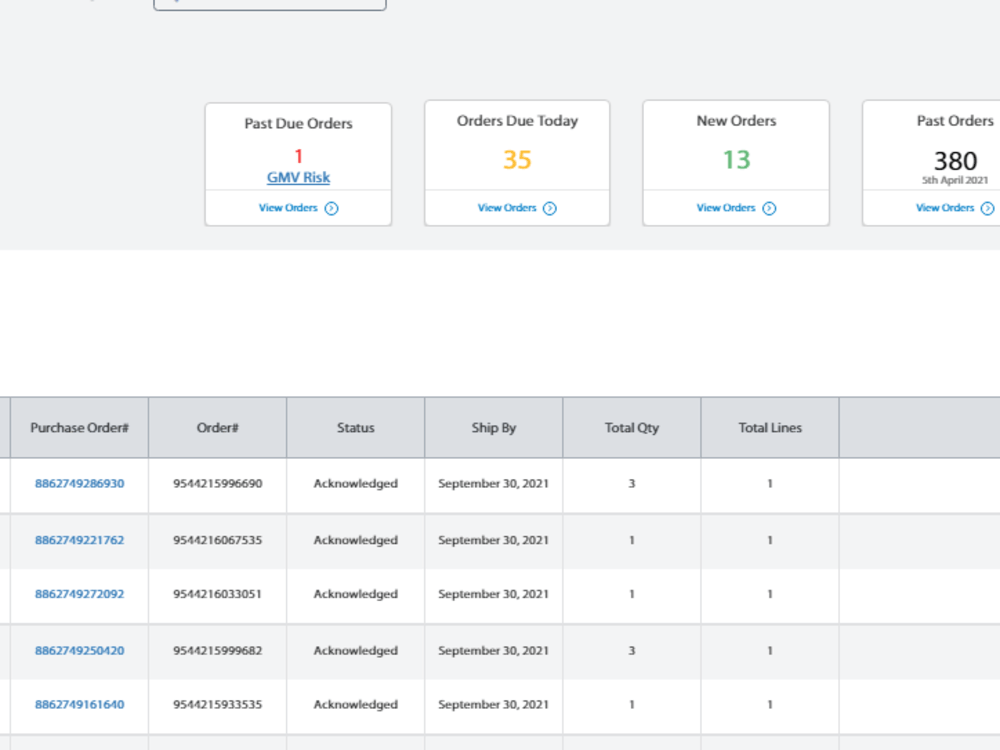This screenshot has width=1000, height=750.
Task: Open purchase order 8862749272092
Action: (80, 594)
